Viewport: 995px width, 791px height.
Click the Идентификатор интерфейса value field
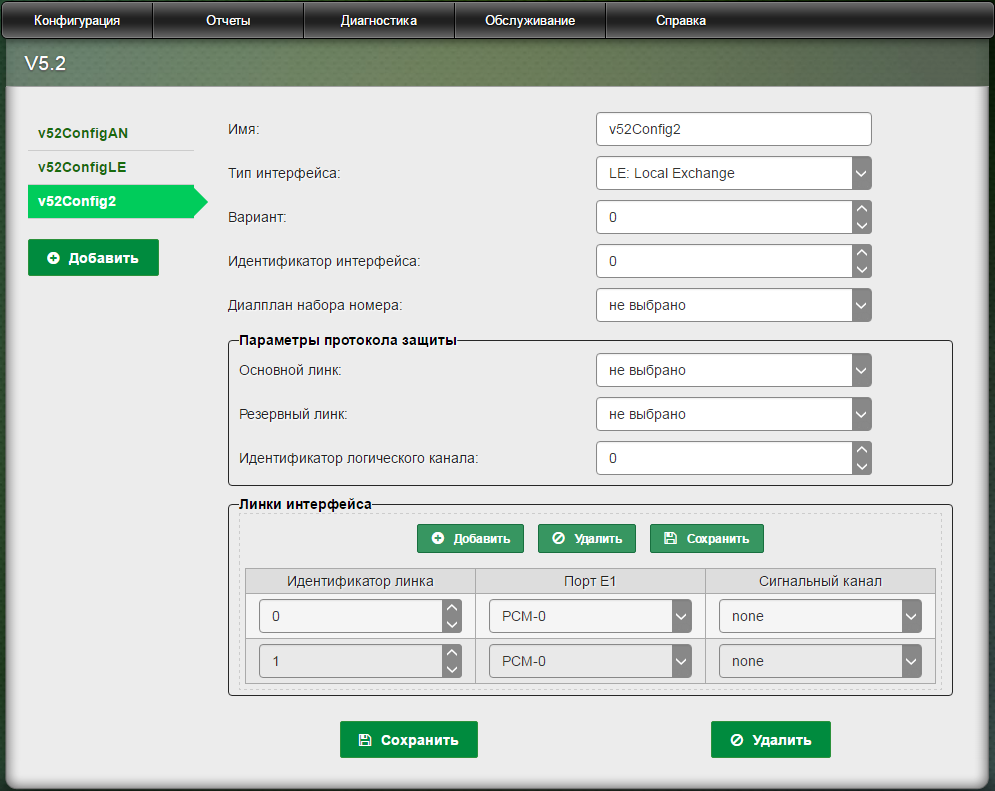pos(724,261)
